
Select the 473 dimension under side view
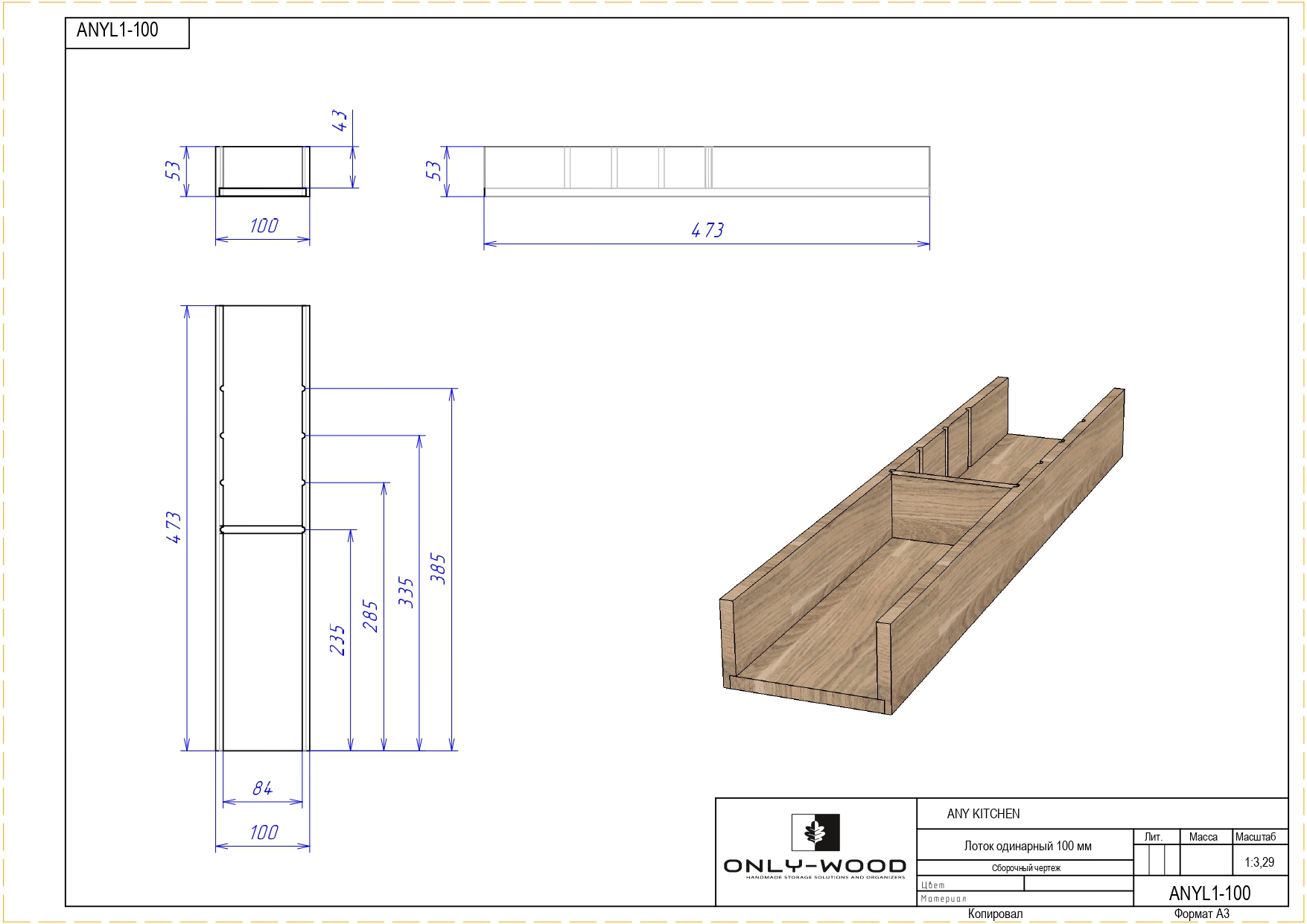[707, 231]
